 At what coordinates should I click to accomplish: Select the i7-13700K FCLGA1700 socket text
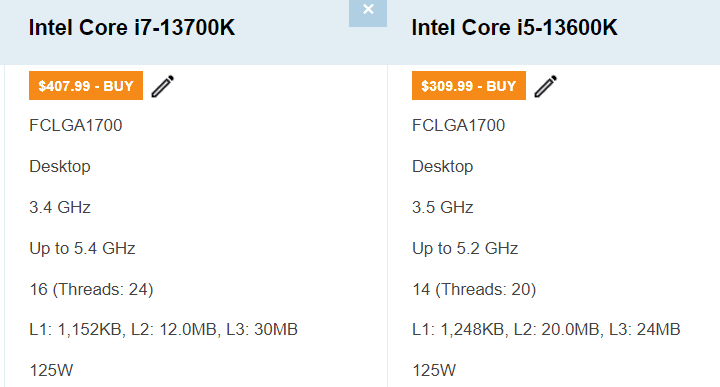(x=76, y=125)
